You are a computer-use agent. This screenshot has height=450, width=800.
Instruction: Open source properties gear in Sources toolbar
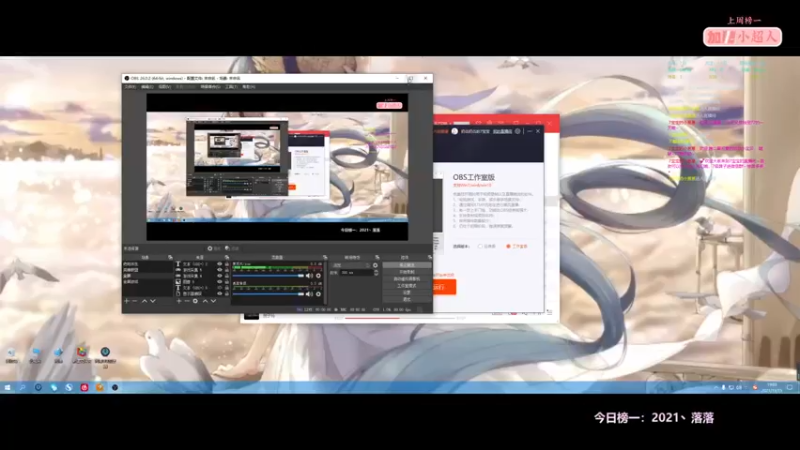click(x=195, y=301)
